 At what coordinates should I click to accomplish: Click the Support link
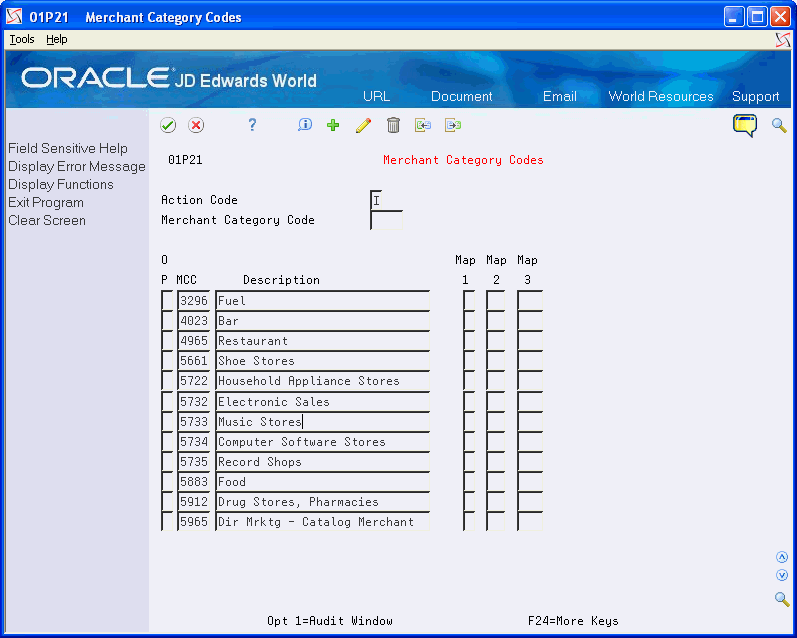tap(755, 96)
